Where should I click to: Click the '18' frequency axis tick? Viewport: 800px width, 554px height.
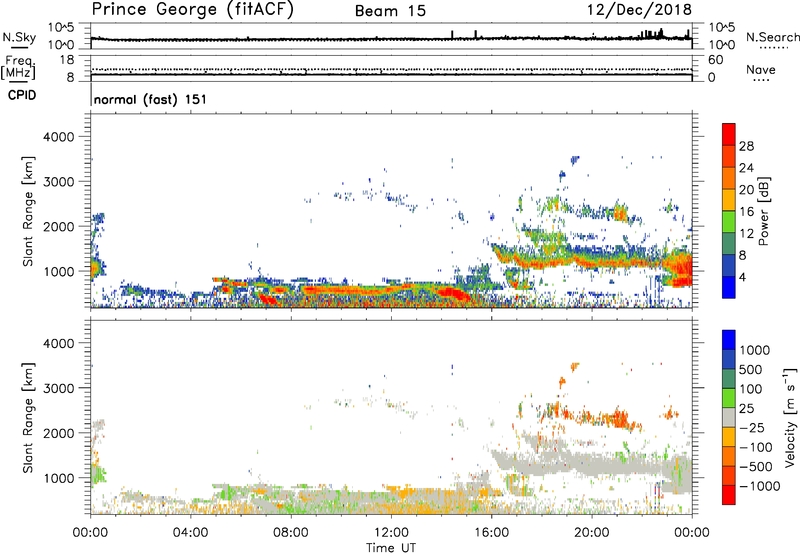pos(66,60)
